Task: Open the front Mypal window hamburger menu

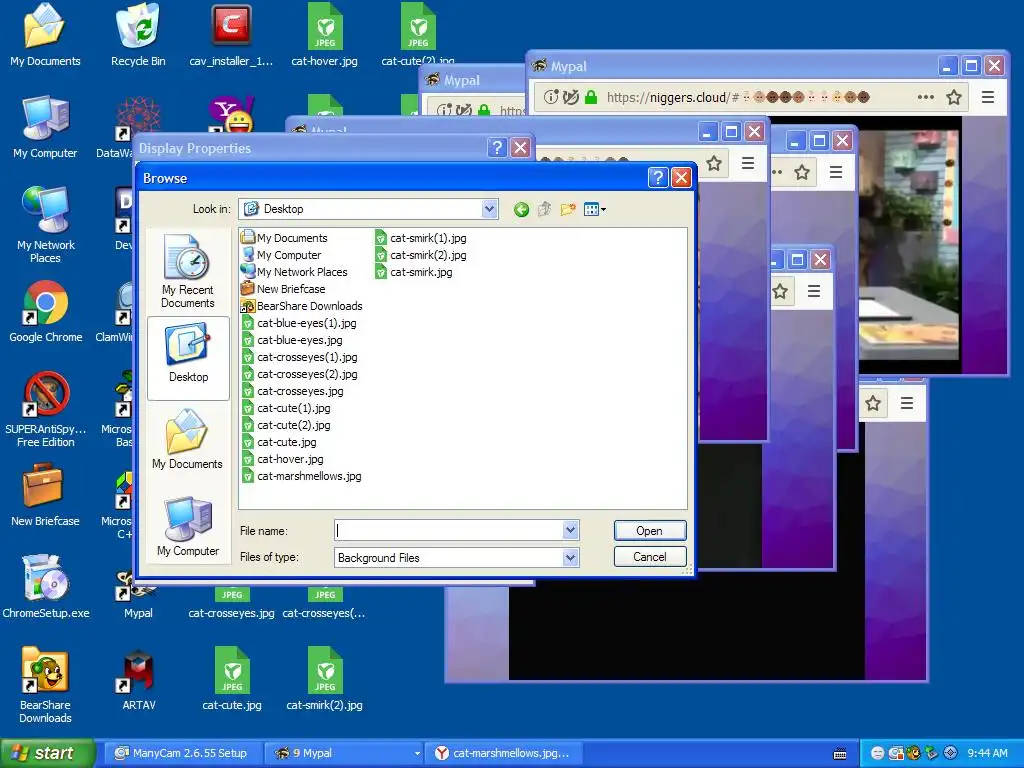Action: (988, 97)
